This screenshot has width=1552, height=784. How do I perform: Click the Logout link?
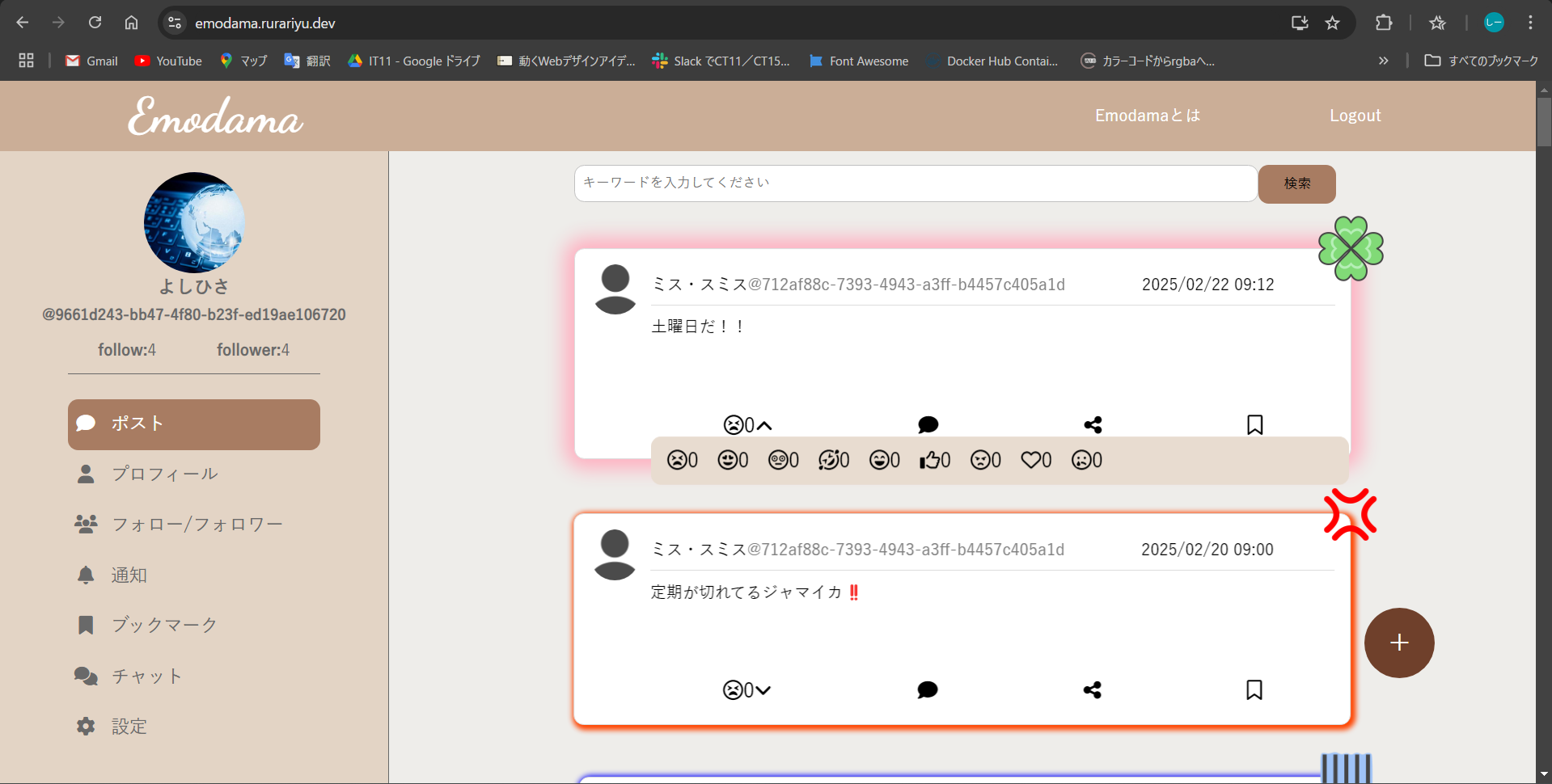(1355, 116)
